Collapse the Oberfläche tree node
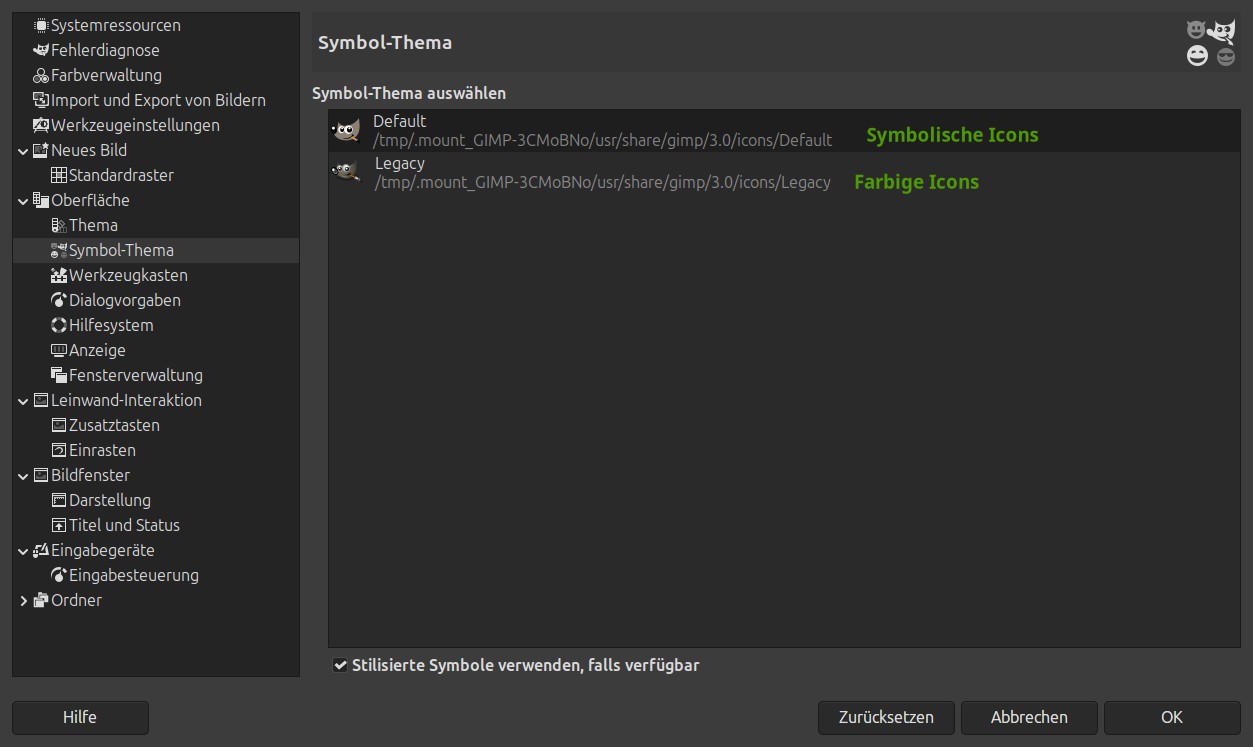Image resolution: width=1253 pixels, height=747 pixels. 23,201
